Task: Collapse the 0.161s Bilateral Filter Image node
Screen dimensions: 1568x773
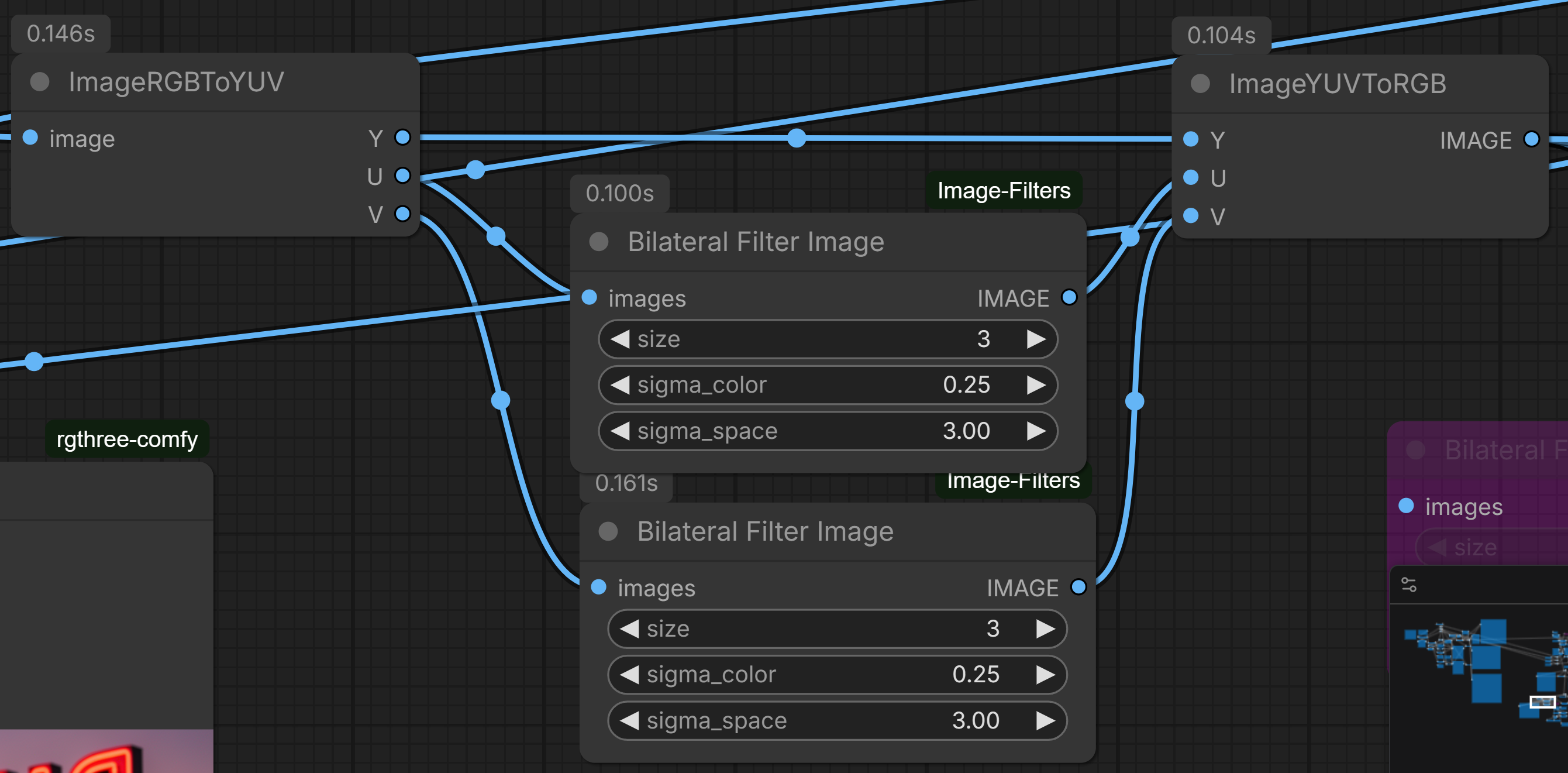Action: point(608,531)
